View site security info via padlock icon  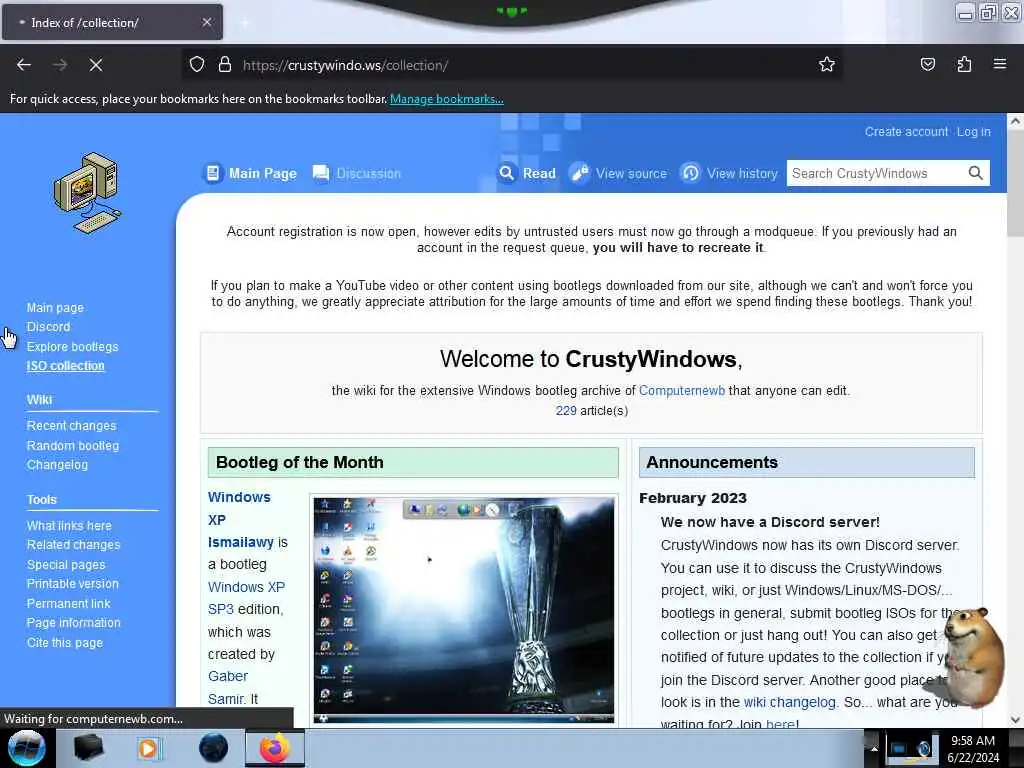coord(225,65)
